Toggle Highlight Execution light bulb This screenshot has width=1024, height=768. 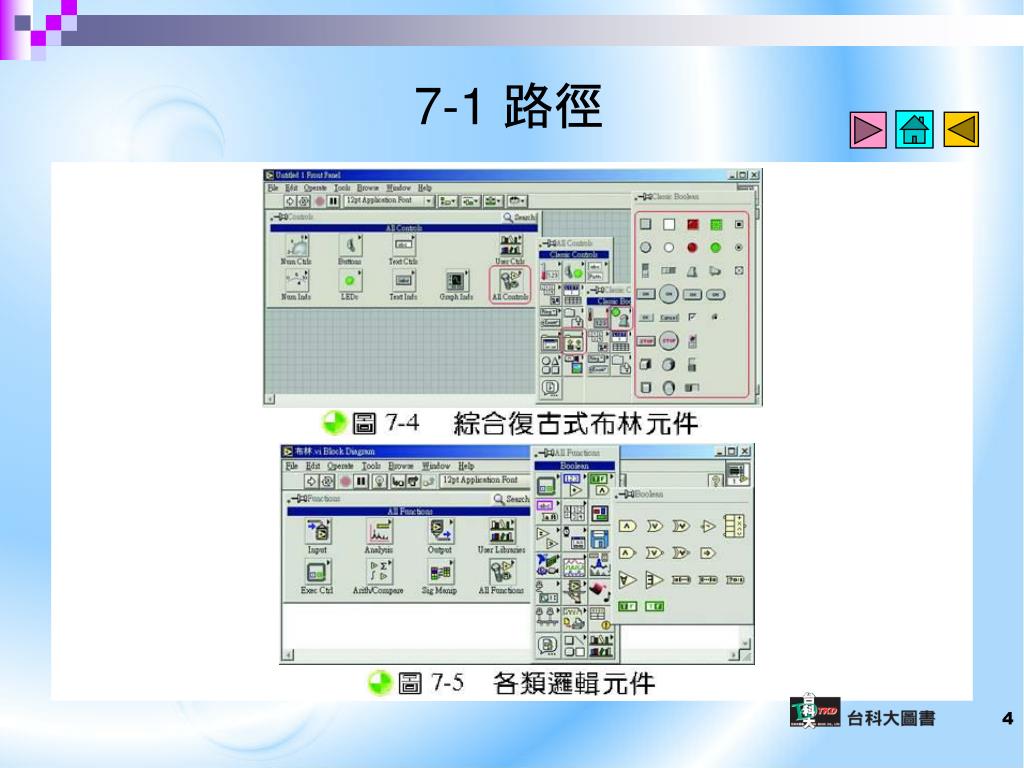[x=379, y=481]
